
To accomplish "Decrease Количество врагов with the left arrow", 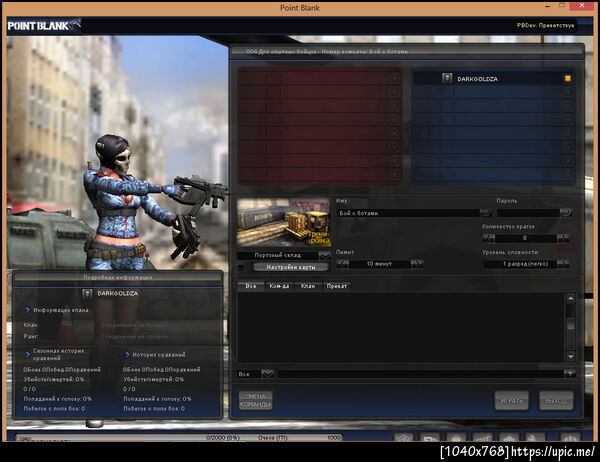I will 489,238.
